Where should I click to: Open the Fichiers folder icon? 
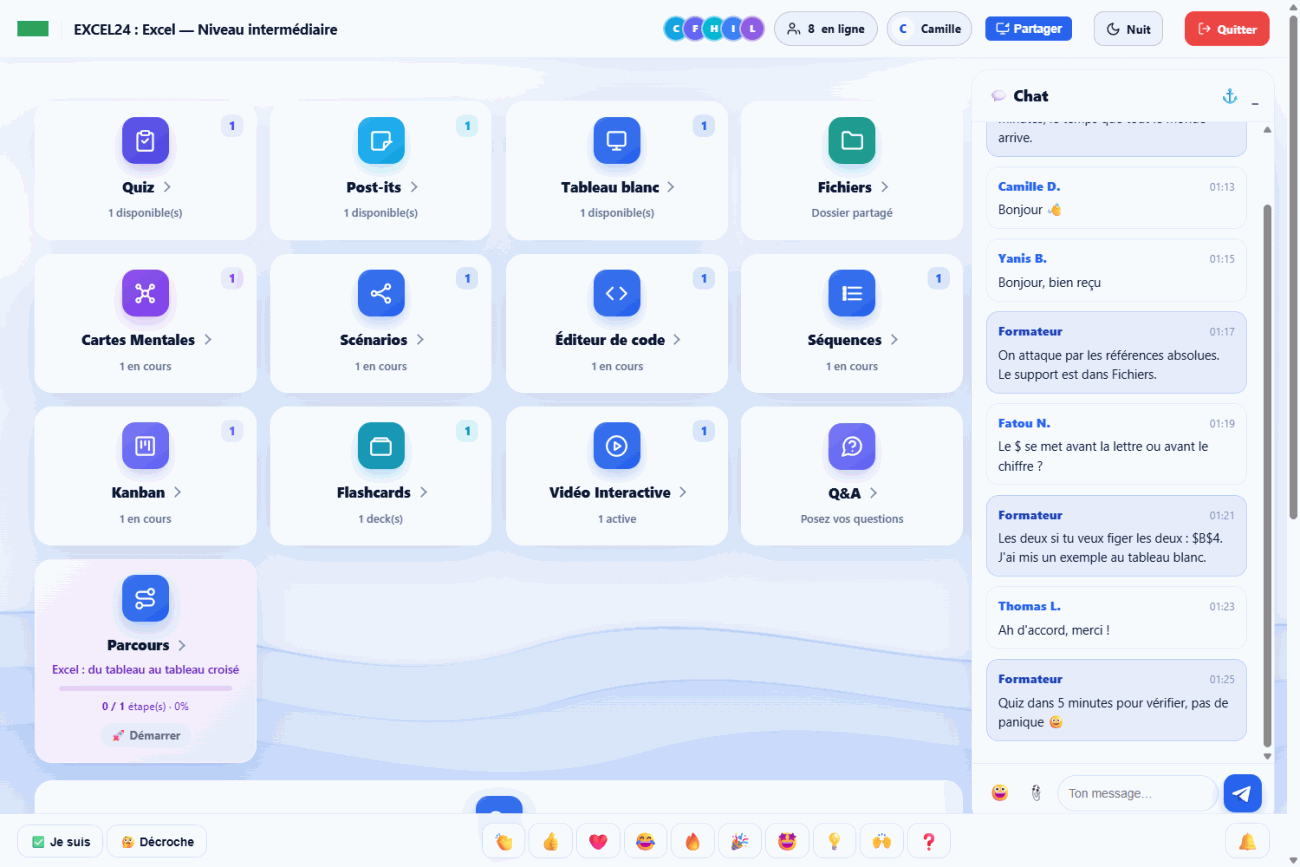point(852,141)
